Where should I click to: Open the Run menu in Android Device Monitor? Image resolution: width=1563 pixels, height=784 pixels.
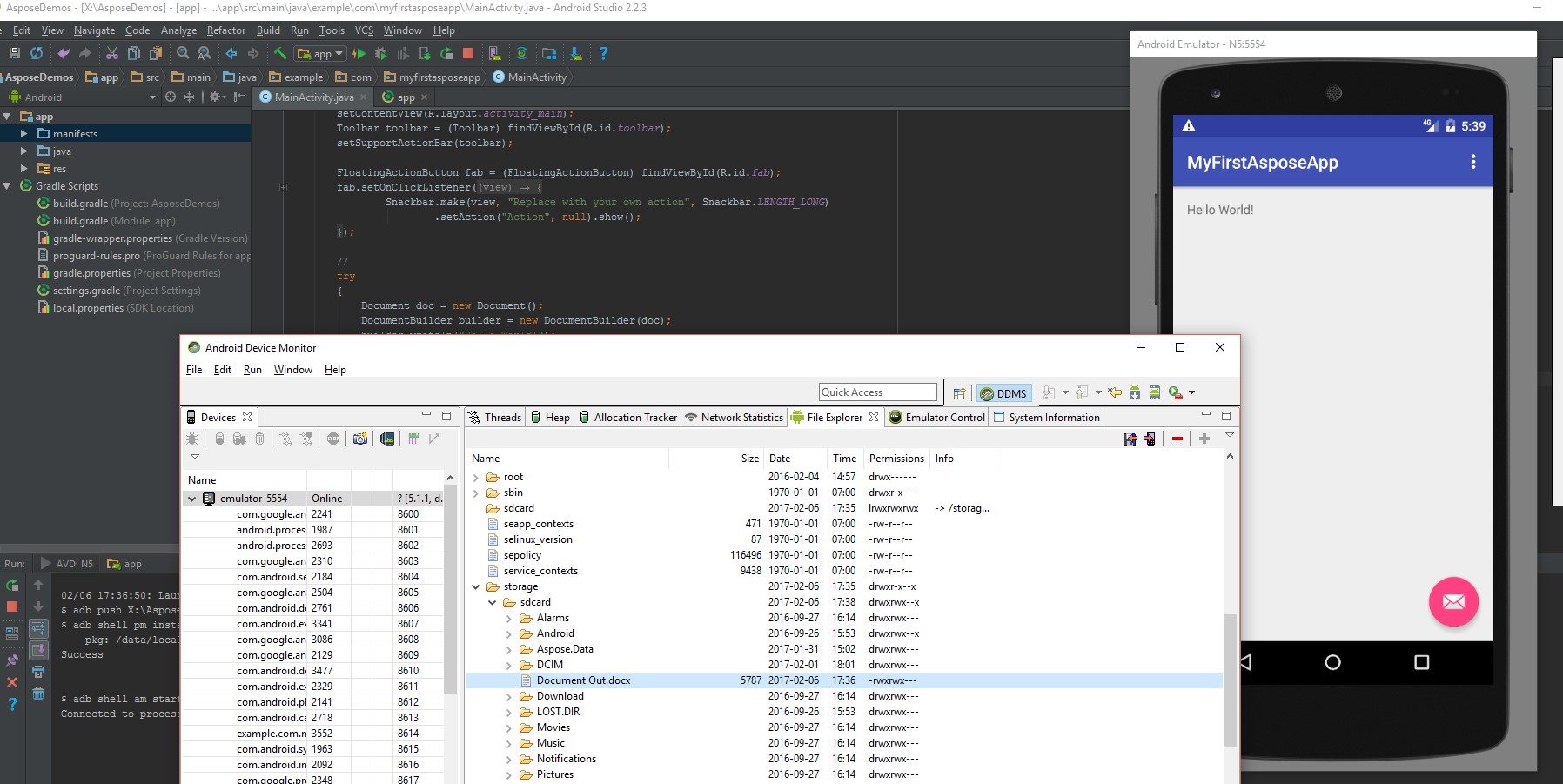(x=252, y=369)
